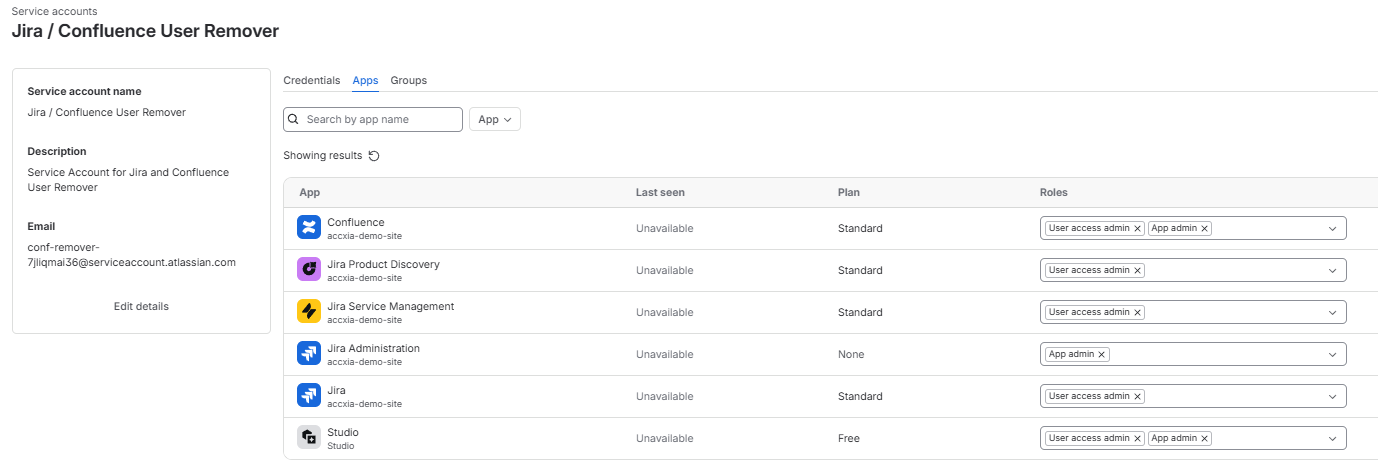The image size is (1378, 466).
Task: Remove User access admin from Jira Product Discovery
Action: coord(1137,270)
